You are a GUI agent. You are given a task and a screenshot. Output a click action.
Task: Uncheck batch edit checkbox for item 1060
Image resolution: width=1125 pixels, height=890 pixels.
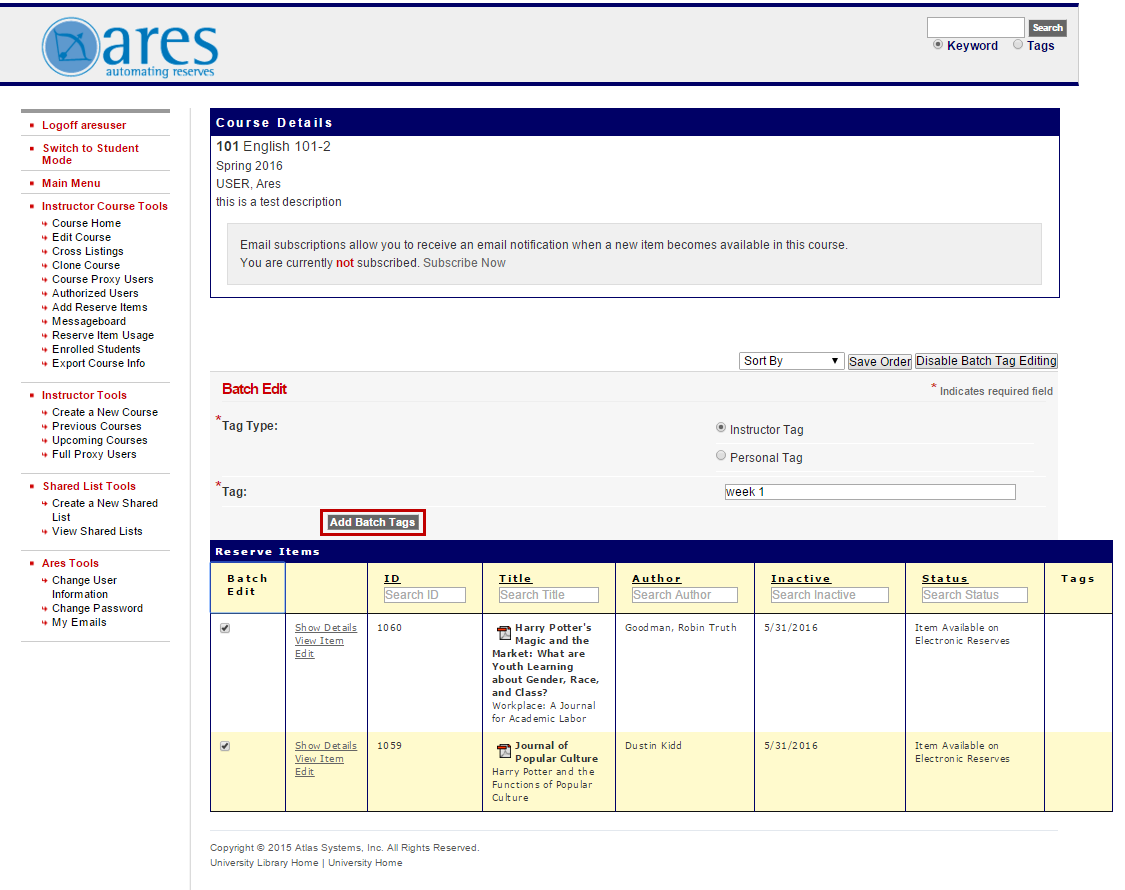point(225,627)
